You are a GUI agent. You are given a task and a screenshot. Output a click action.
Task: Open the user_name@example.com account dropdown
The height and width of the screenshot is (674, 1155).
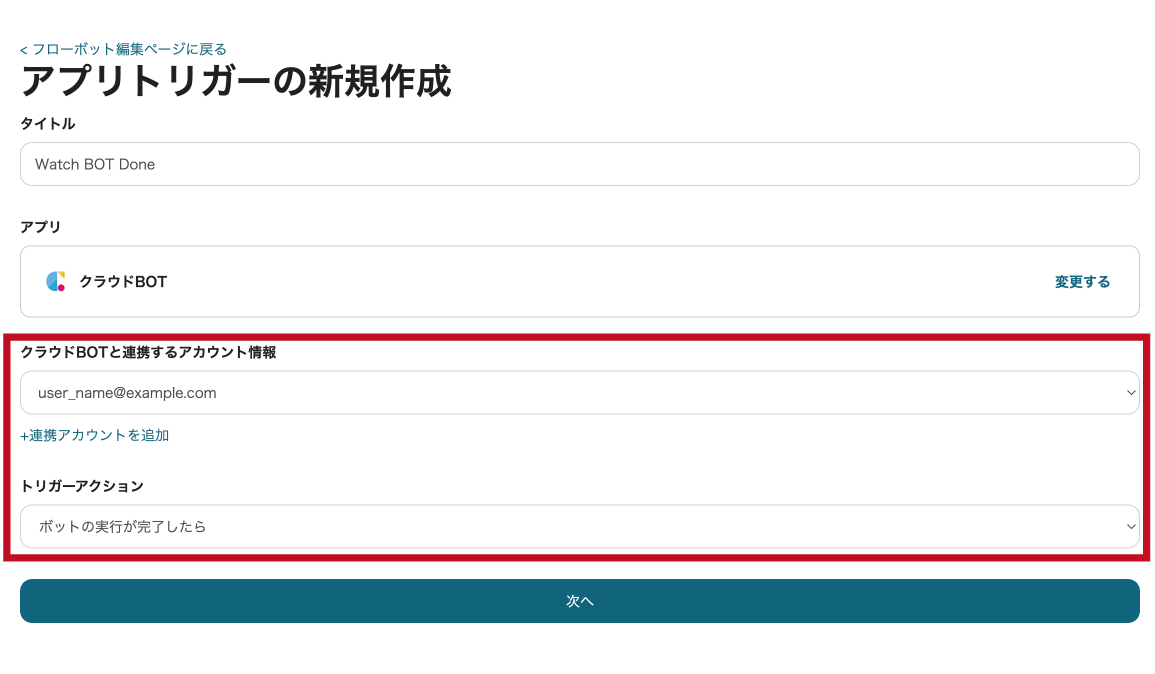click(580, 393)
